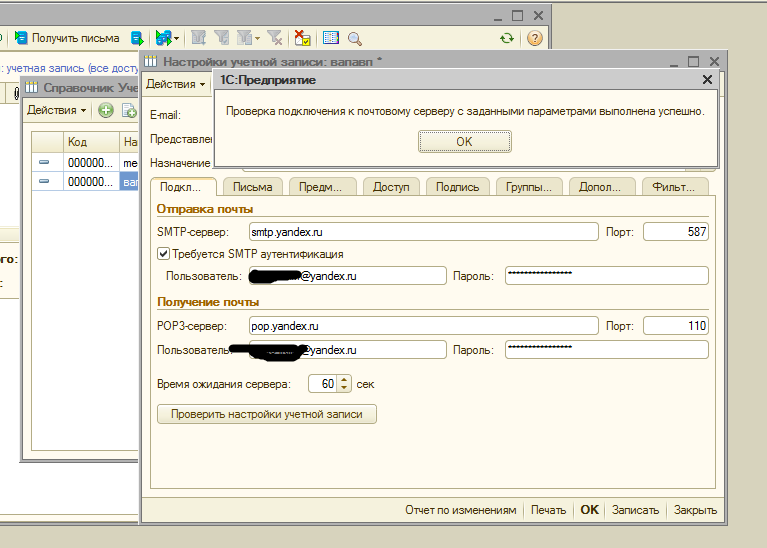Click the mark for deletion icon
767x548 pixels.
(x=302, y=38)
